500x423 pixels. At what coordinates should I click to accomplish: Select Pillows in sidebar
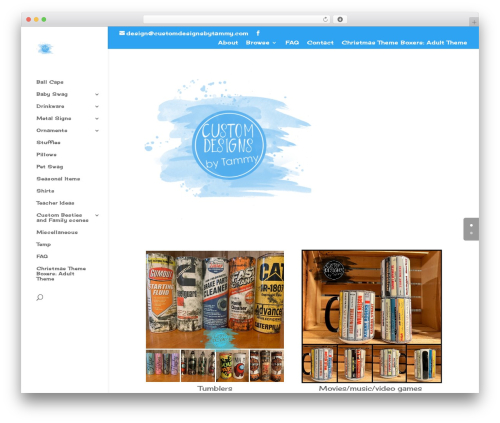tap(46, 154)
